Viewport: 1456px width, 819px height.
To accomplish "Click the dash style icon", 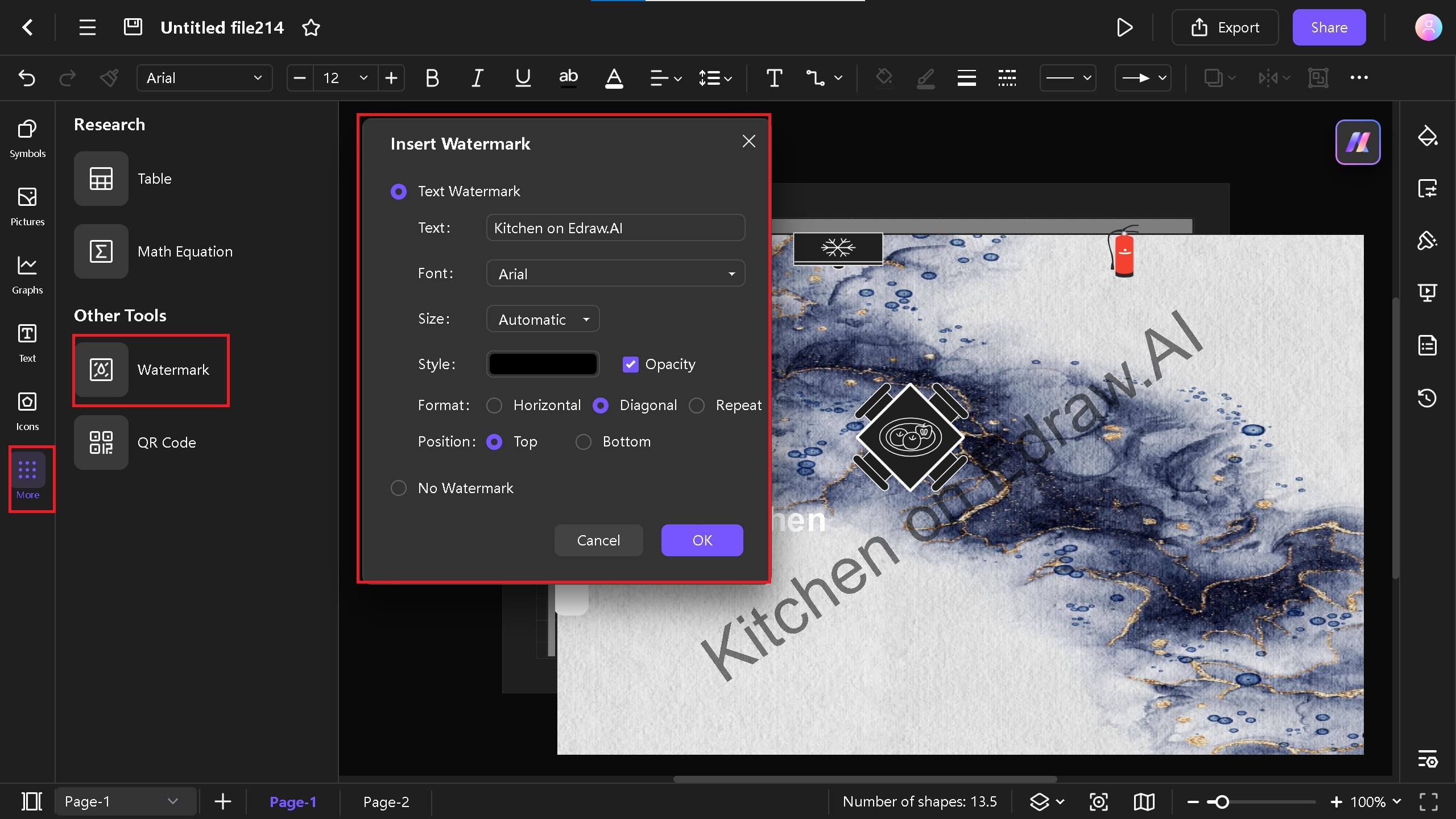I will pyautogui.click(x=1007, y=78).
